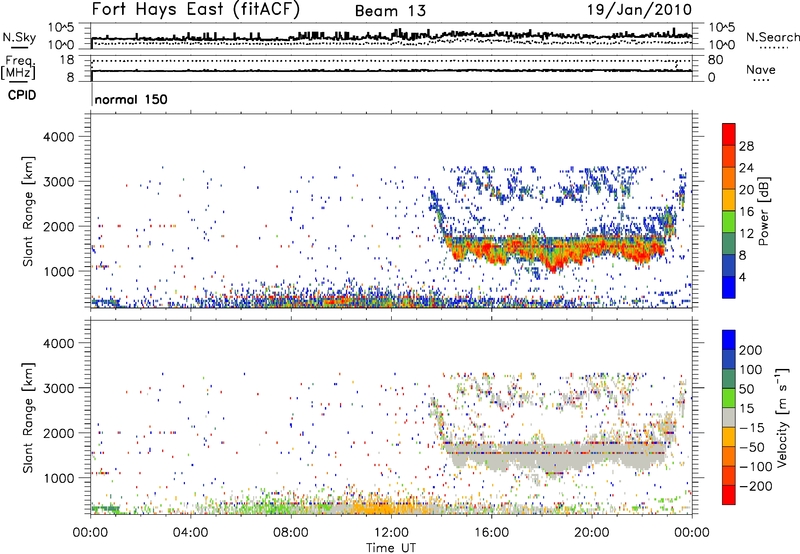Click the '80' Nave axis tick label
800x554 pixels.
tap(715, 60)
